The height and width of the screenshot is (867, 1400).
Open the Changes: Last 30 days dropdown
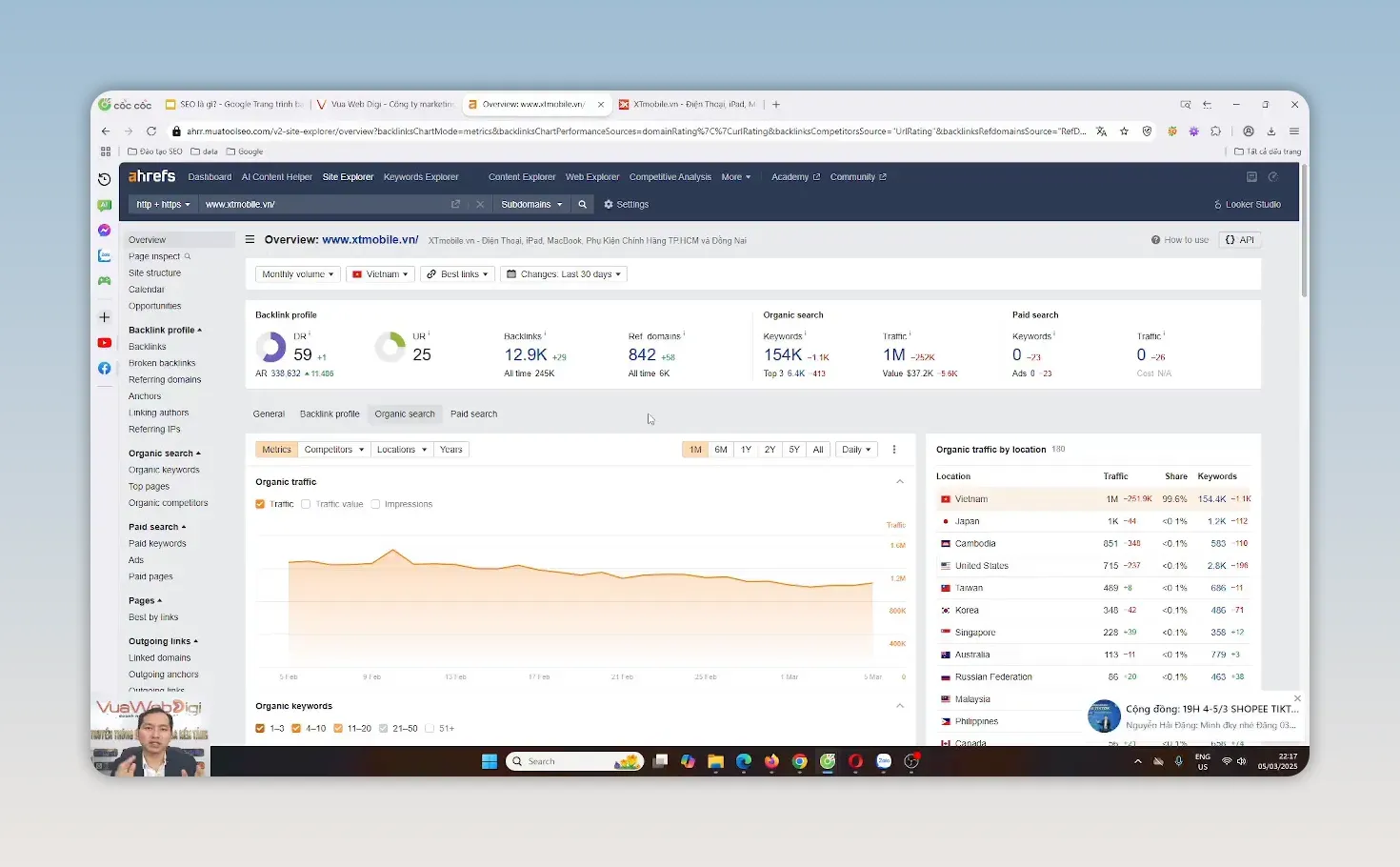click(564, 274)
